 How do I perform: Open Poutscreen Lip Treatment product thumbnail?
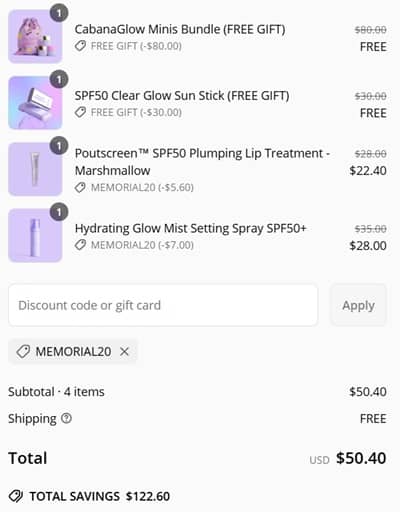pyautogui.click(x=35, y=169)
